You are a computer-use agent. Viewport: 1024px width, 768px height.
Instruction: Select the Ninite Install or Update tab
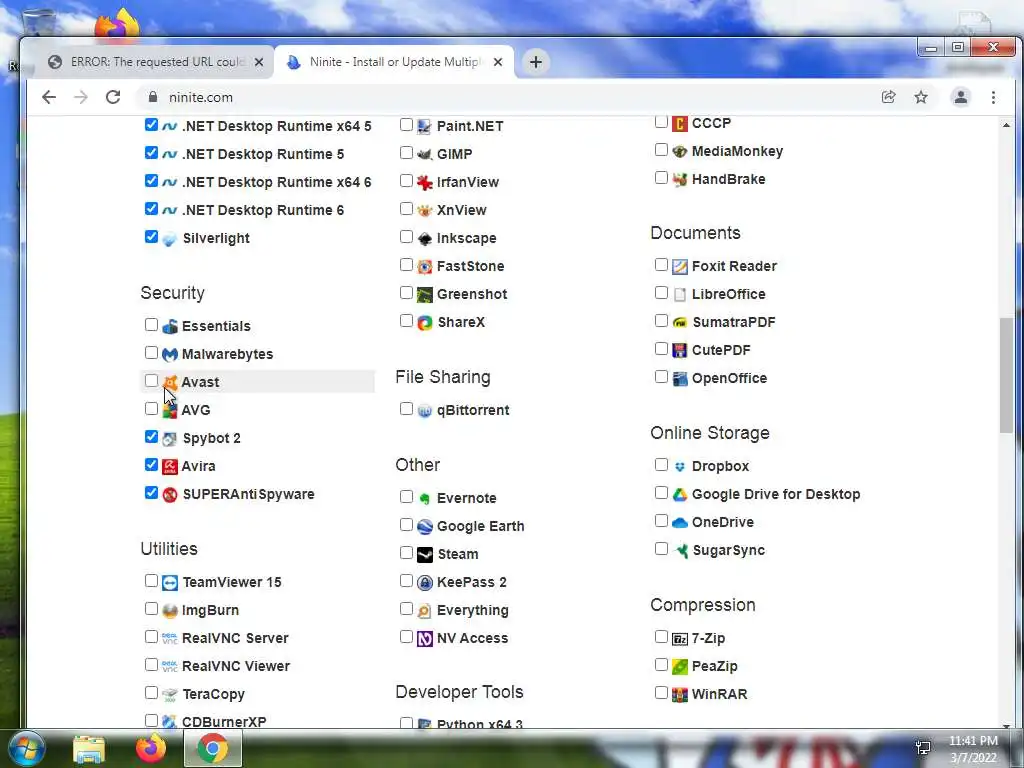(x=394, y=62)
